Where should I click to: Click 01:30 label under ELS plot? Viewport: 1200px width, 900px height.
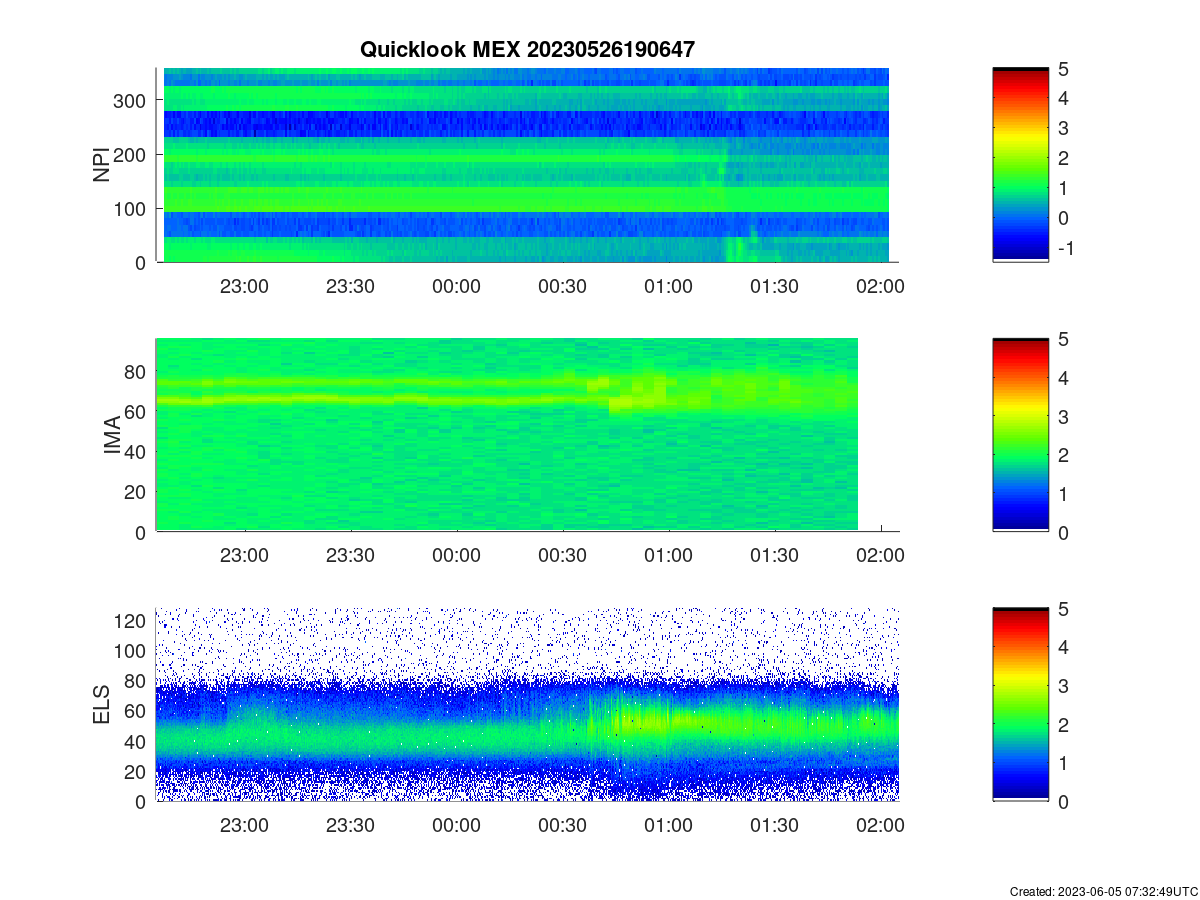774,825
